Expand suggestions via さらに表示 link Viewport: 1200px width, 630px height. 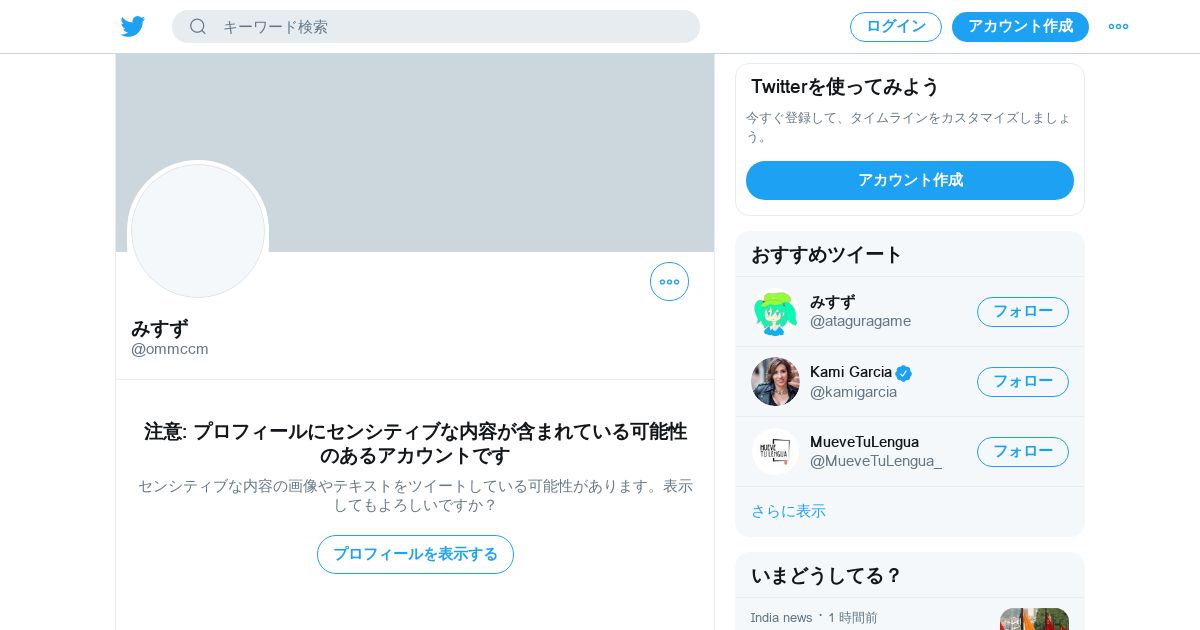(788, 511)
